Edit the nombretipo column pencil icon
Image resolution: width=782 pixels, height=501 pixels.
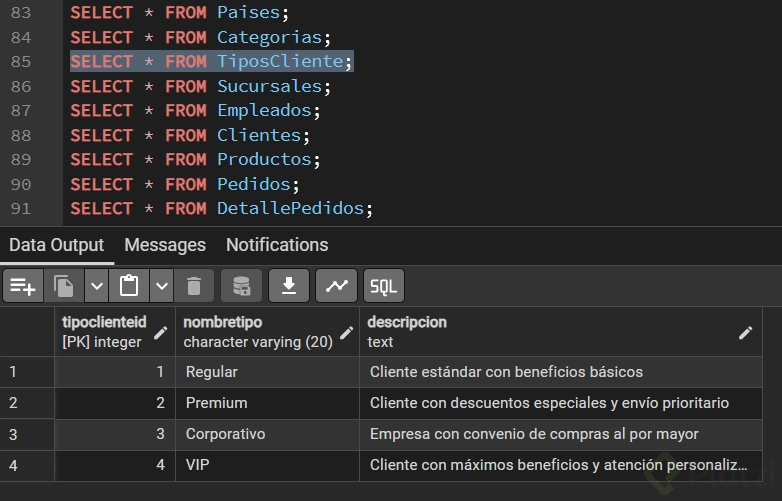(x=346, y=333)
